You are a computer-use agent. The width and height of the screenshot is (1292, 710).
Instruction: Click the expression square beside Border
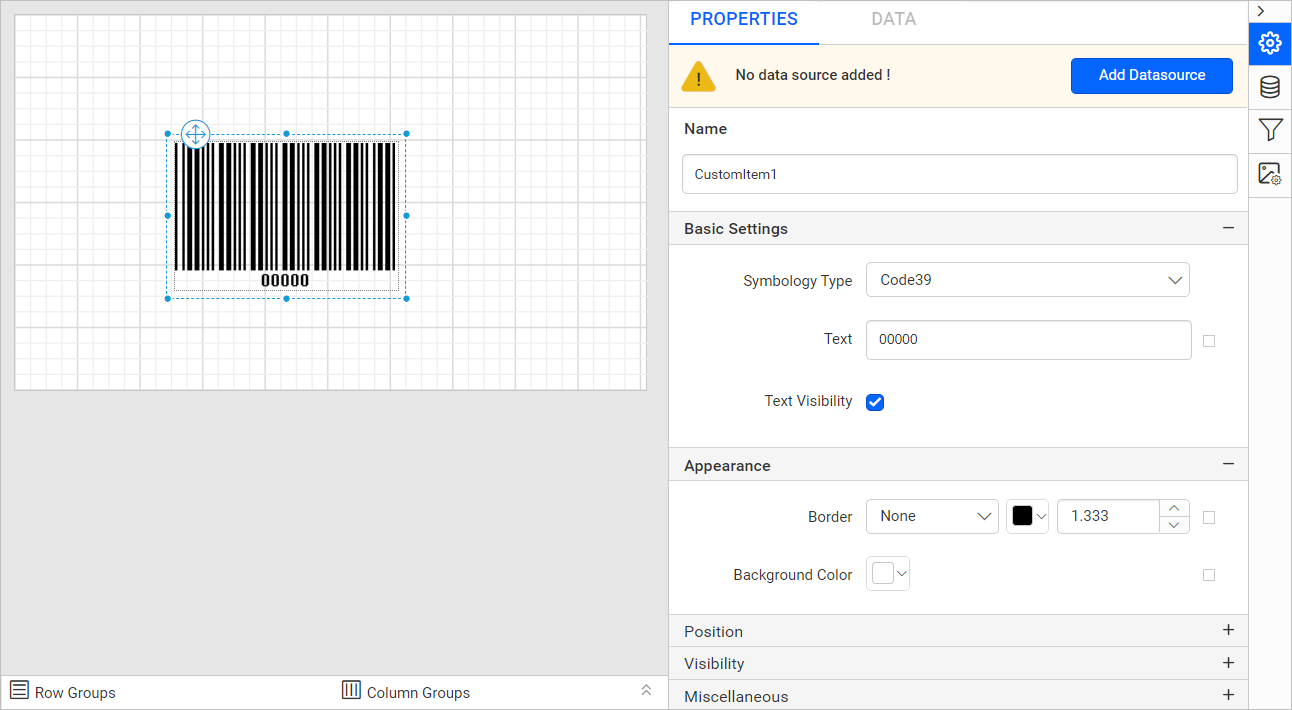tap(1209, 518)
